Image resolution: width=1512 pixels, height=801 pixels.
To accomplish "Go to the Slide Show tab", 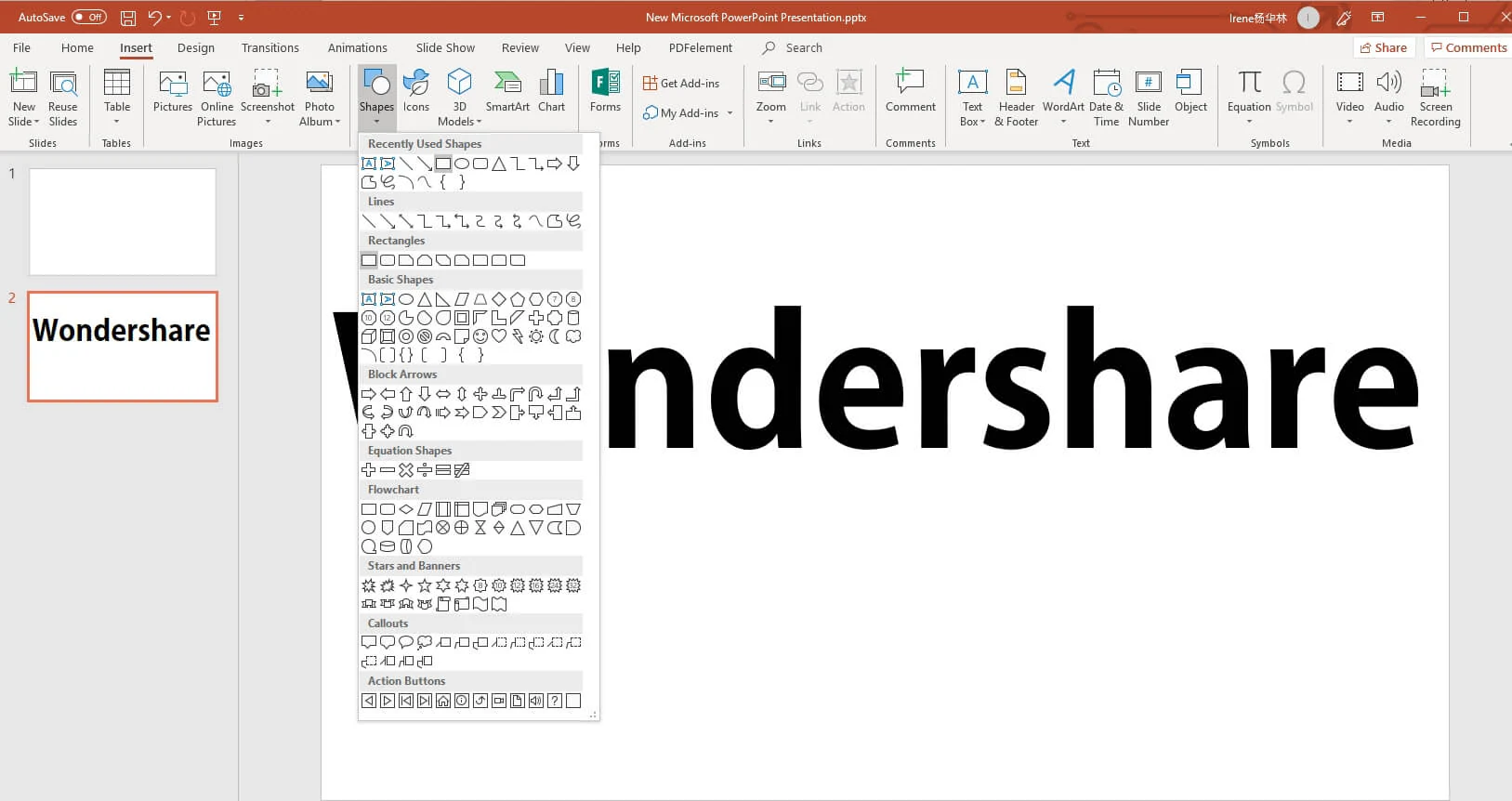I will click(x=445, y=47).
